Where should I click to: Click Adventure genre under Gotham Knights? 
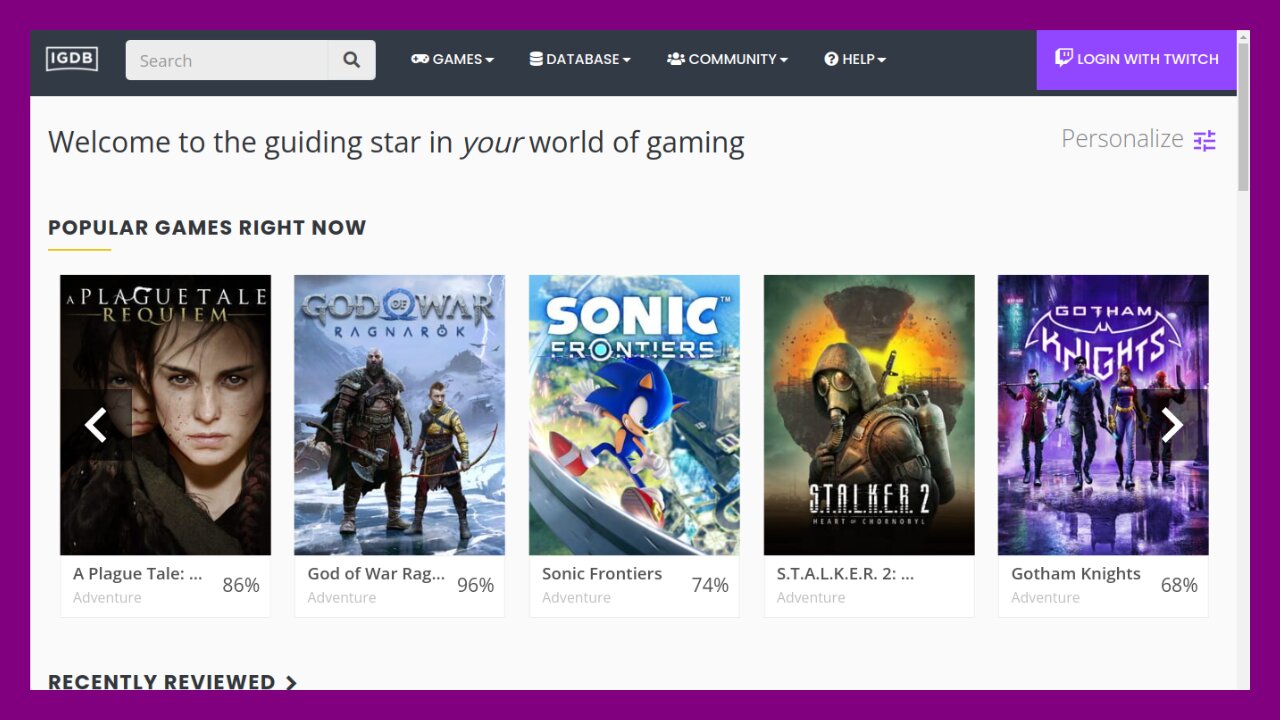pyautogui.click(x=1045, y=598)
